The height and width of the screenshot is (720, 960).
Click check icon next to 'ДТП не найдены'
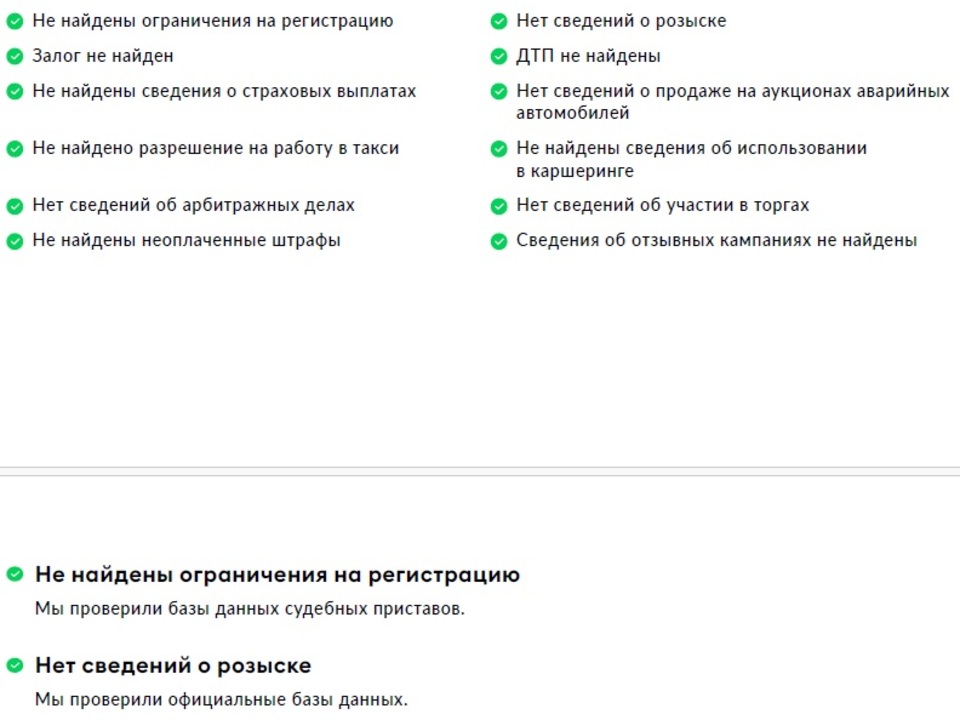click(499, 56)
